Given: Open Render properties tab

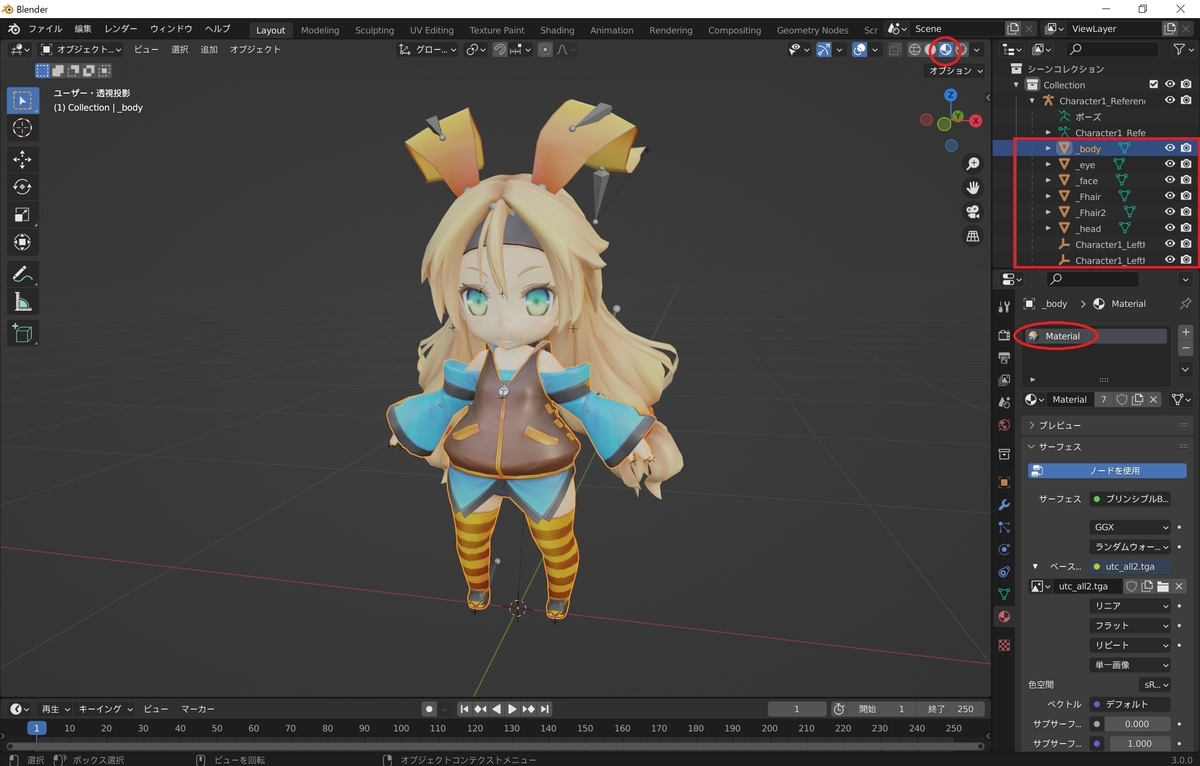Looking at the screenshot, I should coord(1005,334).
